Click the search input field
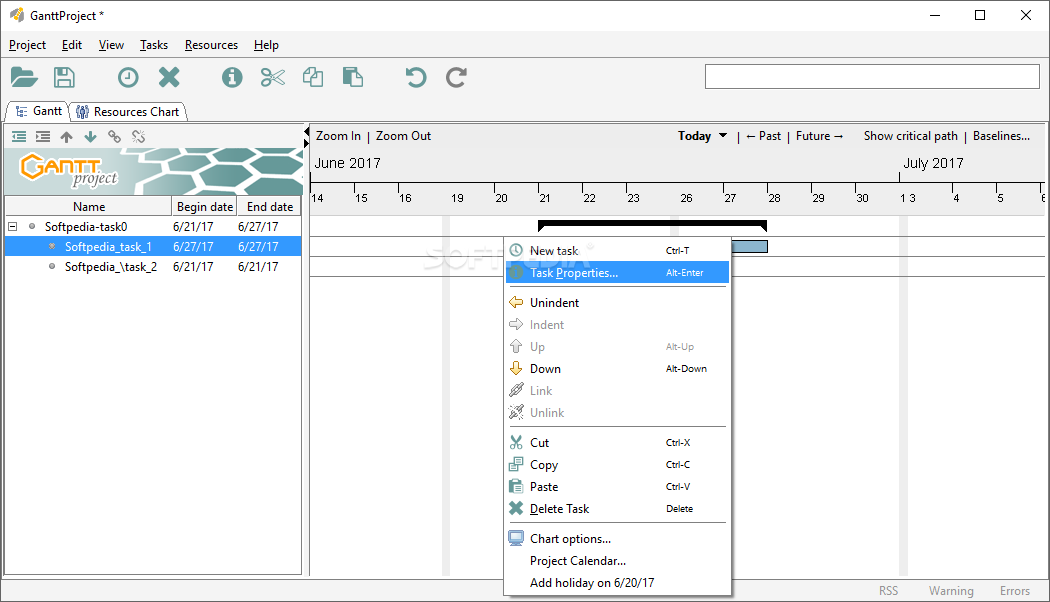Image resolution: width=1050 pixels, height=602 pixels. click(872, 76)
